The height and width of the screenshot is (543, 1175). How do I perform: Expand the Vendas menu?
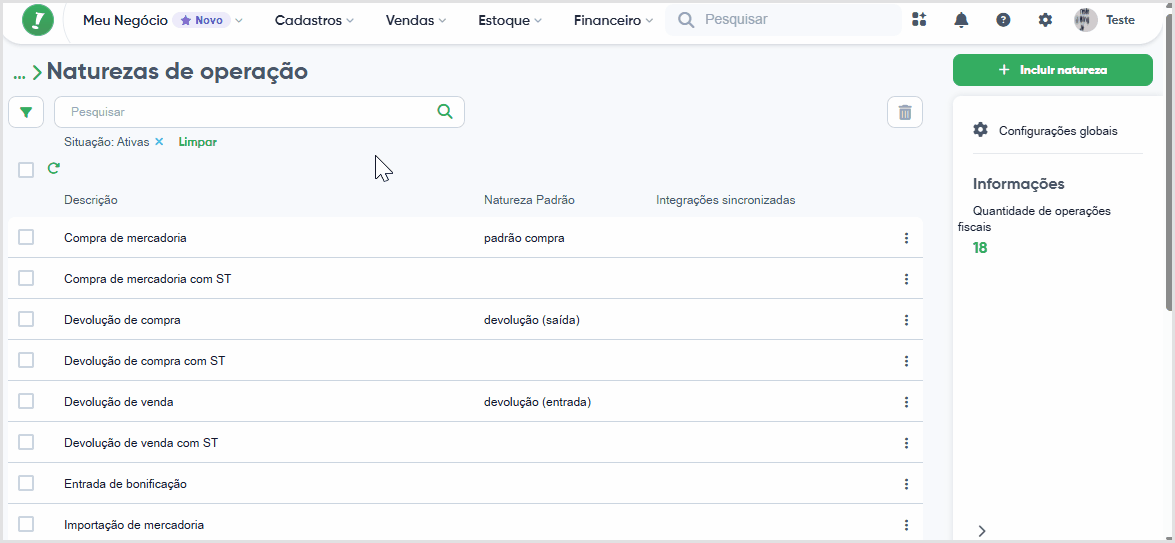click(416, 20)
